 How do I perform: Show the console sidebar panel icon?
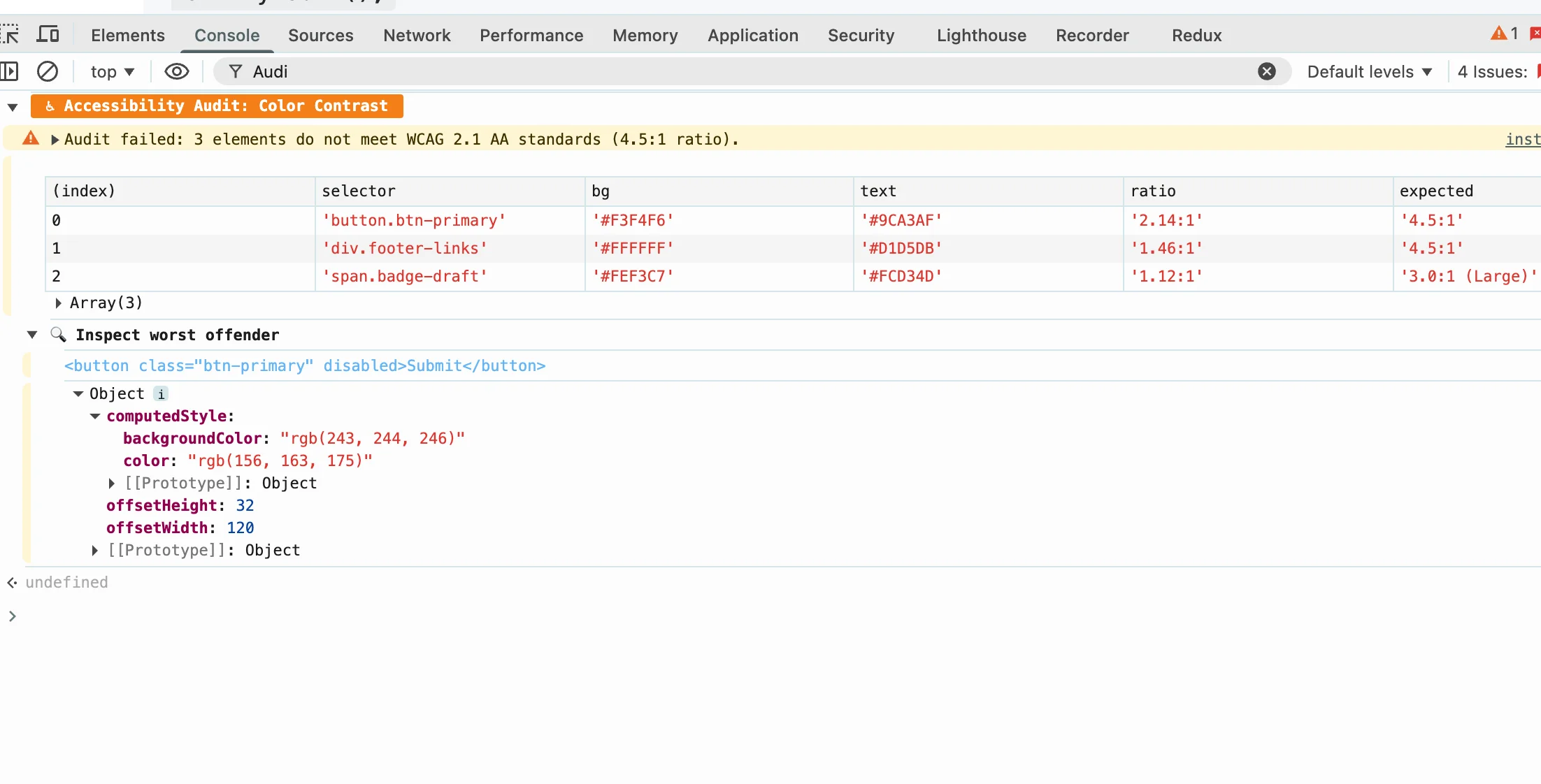[x=9, y=71]
